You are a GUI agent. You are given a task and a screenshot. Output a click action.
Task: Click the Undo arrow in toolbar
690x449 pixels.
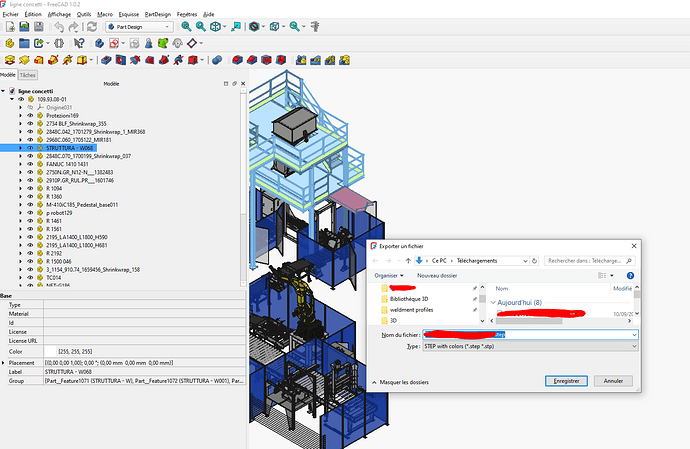[59, 27]
